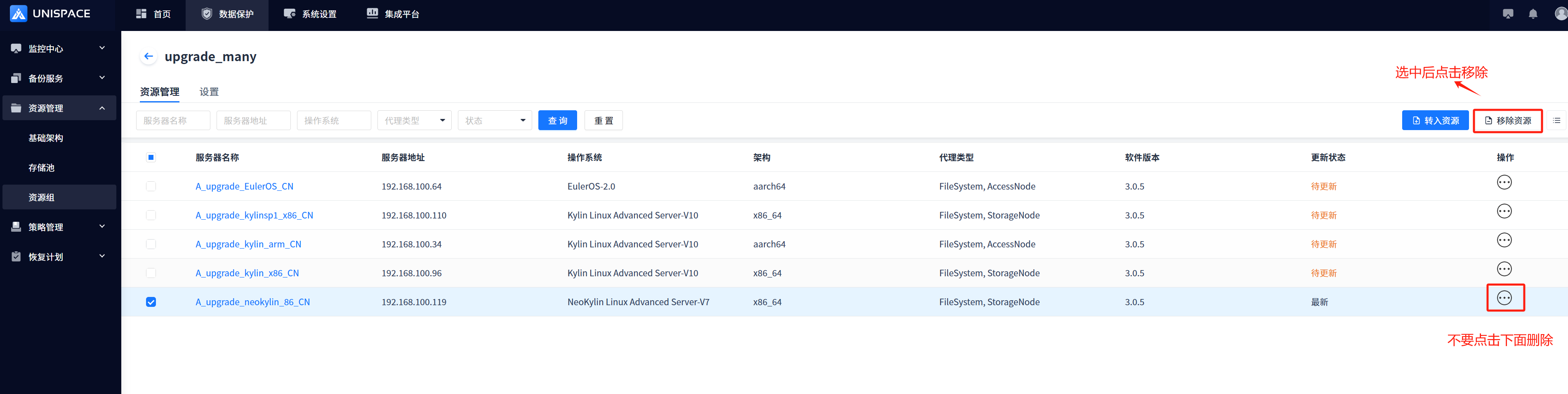Focus the 操作系统 search field
The image size is (1568, 394).
pyautogui.click(x=334, y=121)
